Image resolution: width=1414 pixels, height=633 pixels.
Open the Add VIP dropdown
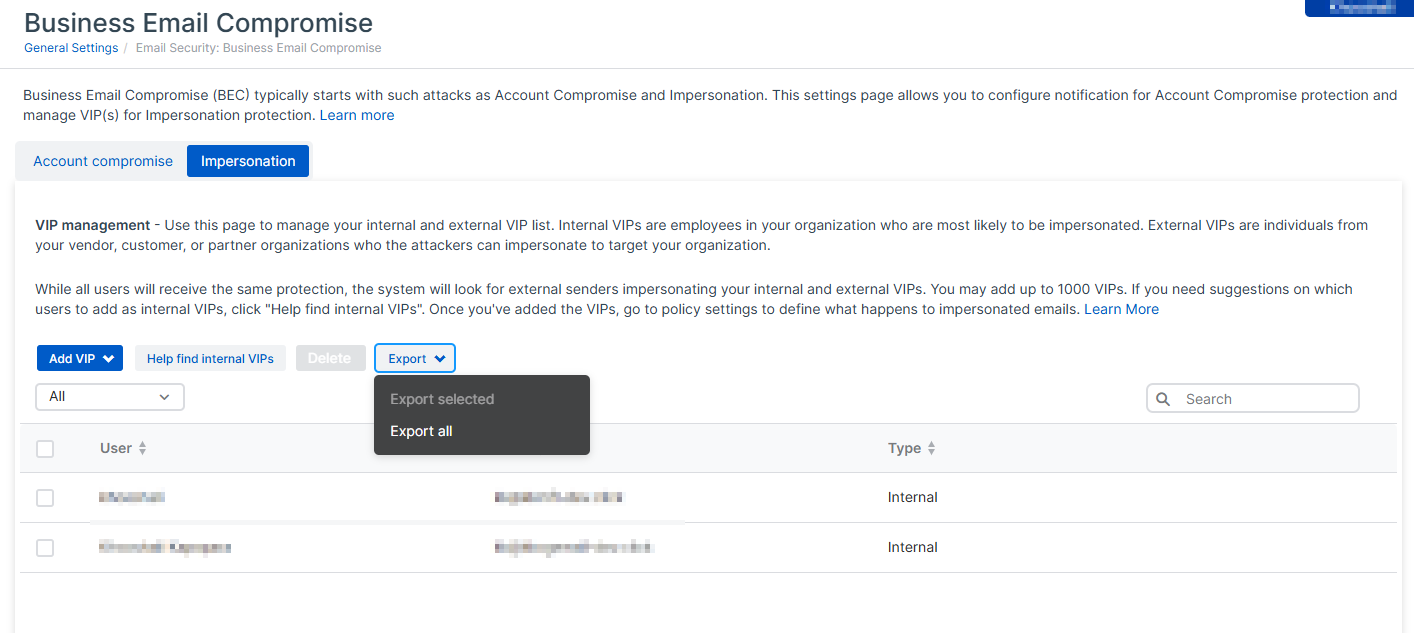[x=80, y=359]
